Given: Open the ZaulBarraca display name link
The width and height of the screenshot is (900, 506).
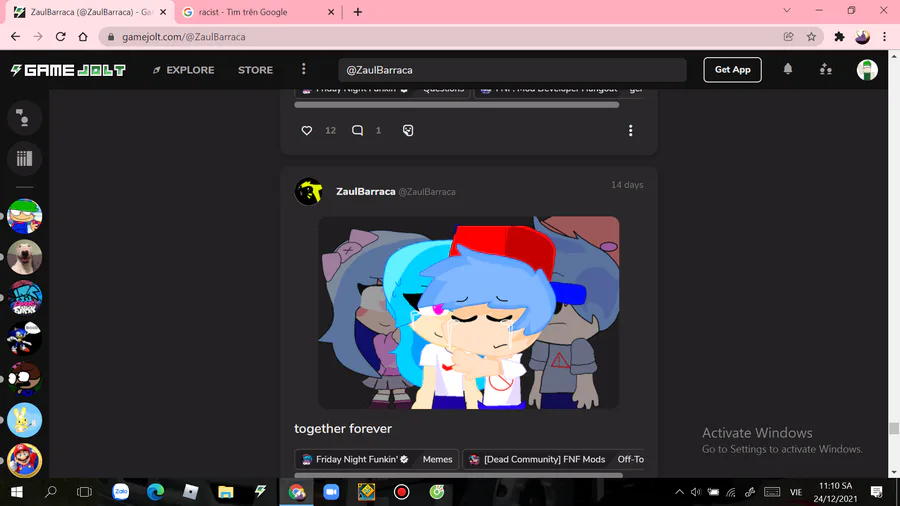Looking at the screenshot, I should coord(366,192).
